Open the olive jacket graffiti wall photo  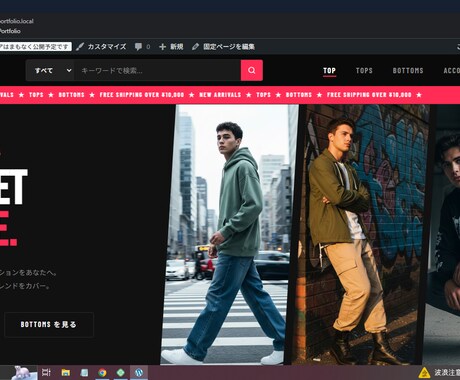click(360, 234)
